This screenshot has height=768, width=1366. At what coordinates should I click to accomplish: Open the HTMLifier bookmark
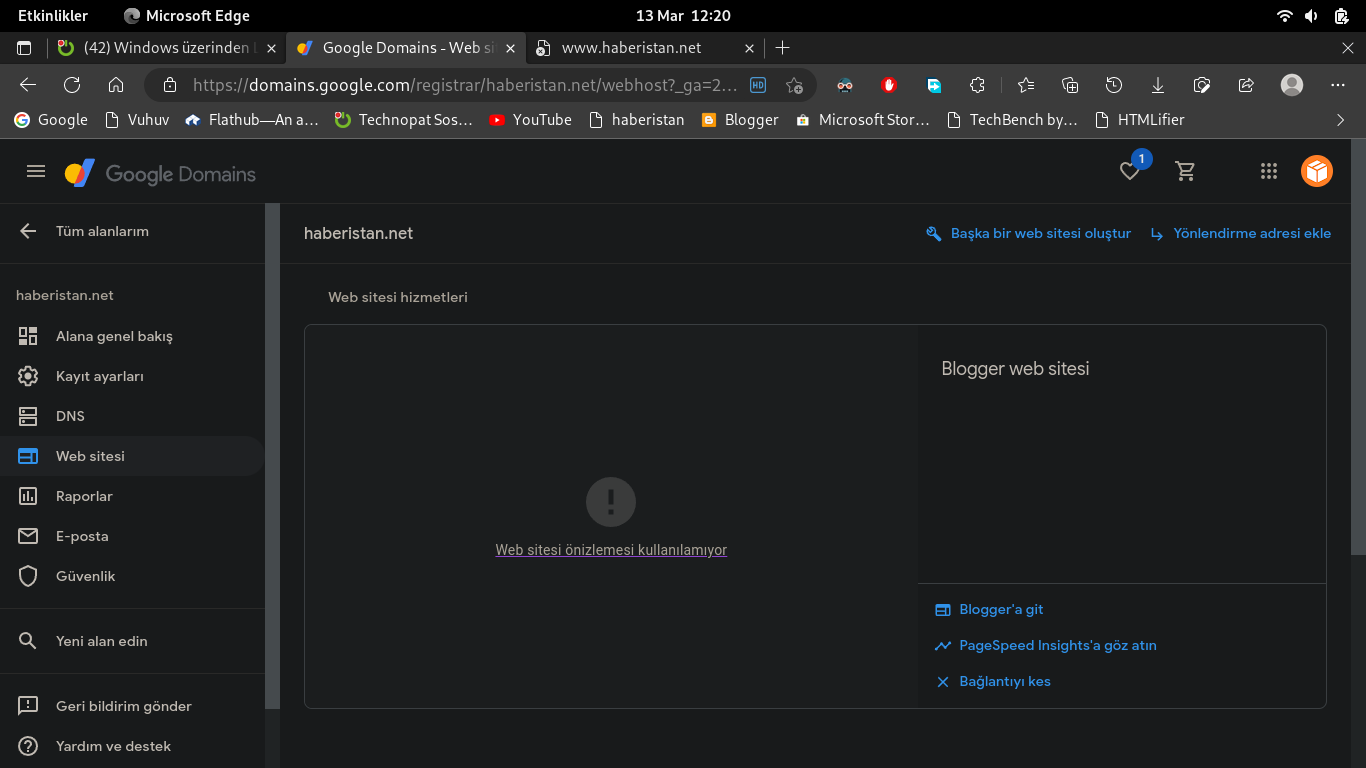point(1139,120)
